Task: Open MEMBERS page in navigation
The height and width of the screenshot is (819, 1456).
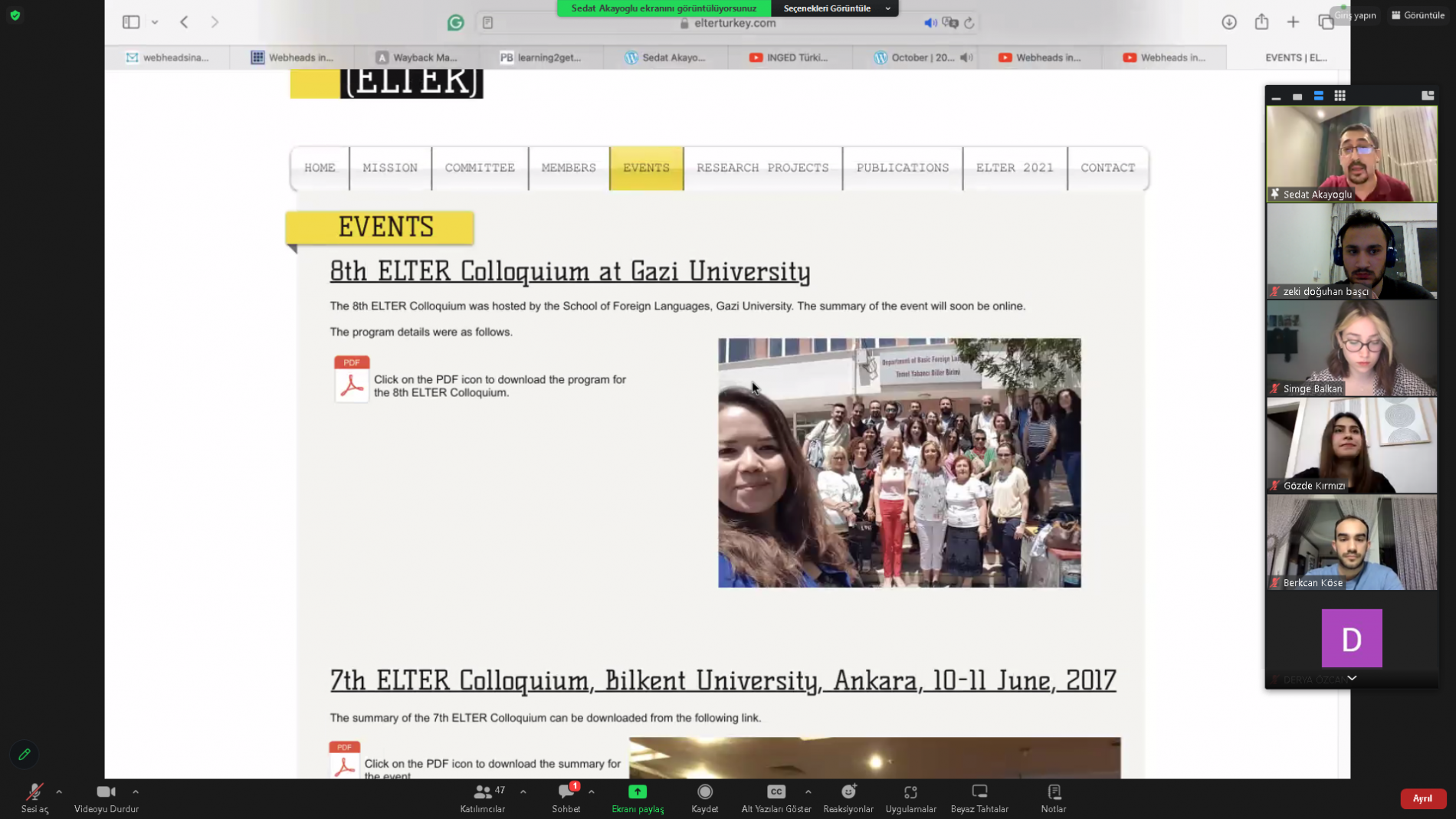Action: pyautogui.click(x=569, y=168)
